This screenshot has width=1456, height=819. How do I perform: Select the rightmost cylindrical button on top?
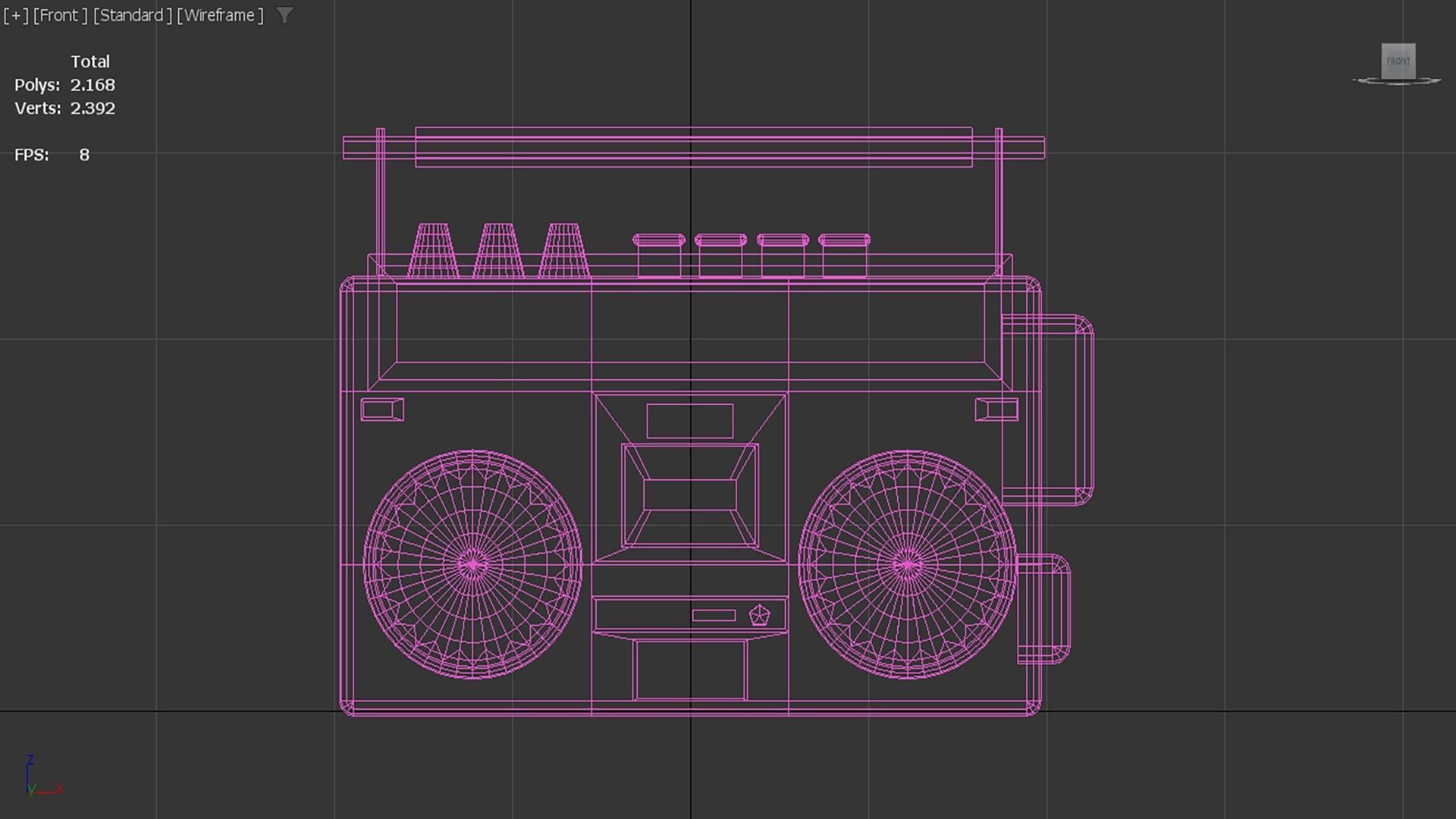(x=844, y=256)
